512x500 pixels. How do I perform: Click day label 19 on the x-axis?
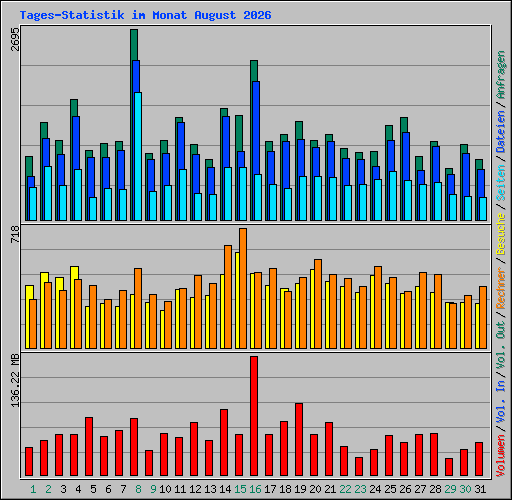[300, 489]
